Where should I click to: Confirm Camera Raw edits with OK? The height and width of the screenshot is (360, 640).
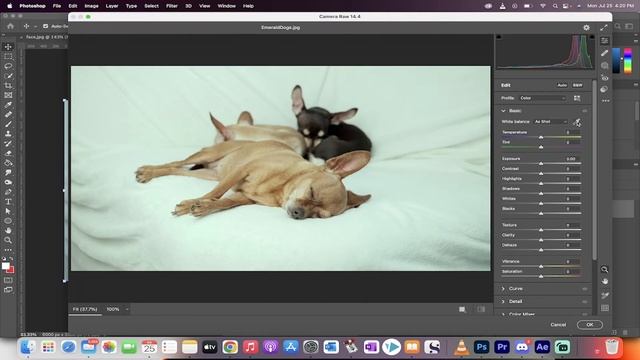tap(590, 325)
